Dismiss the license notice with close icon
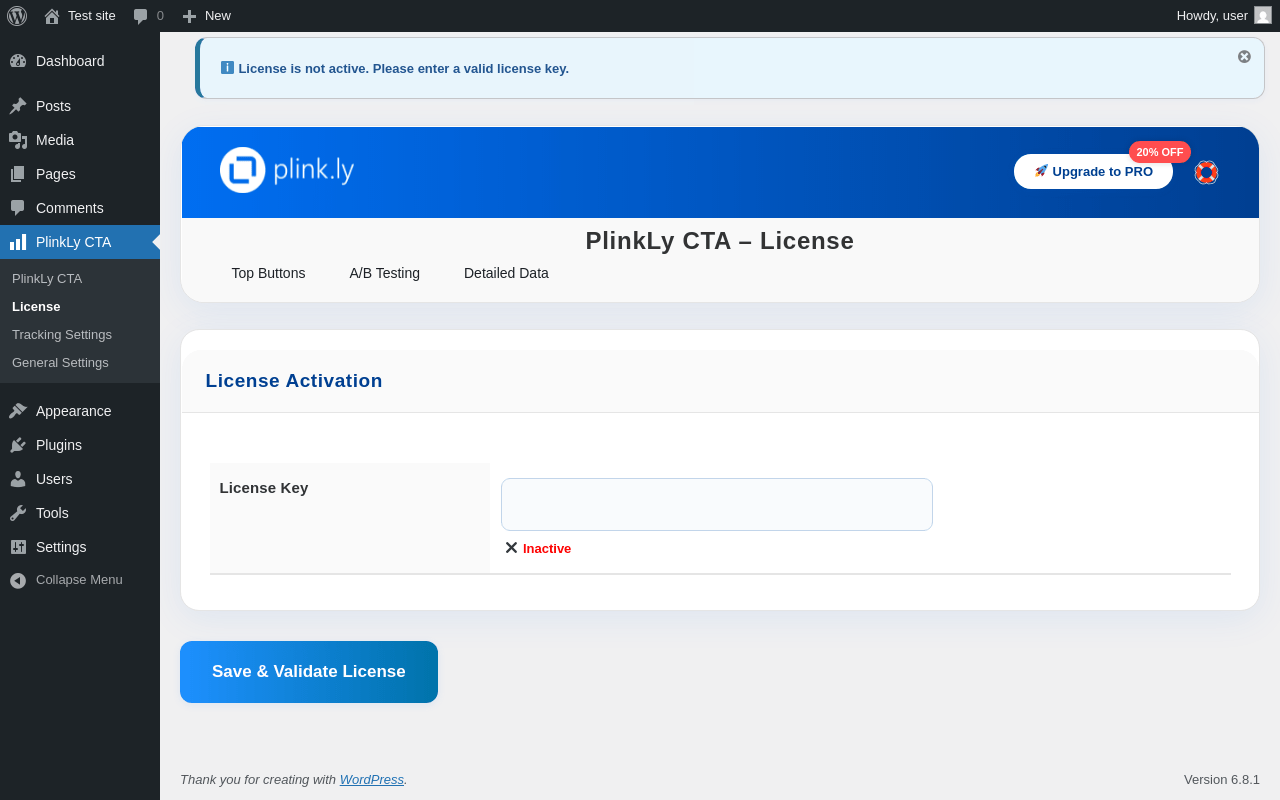This screenshot has width=1280, height=800. [x=1244, y=57]
